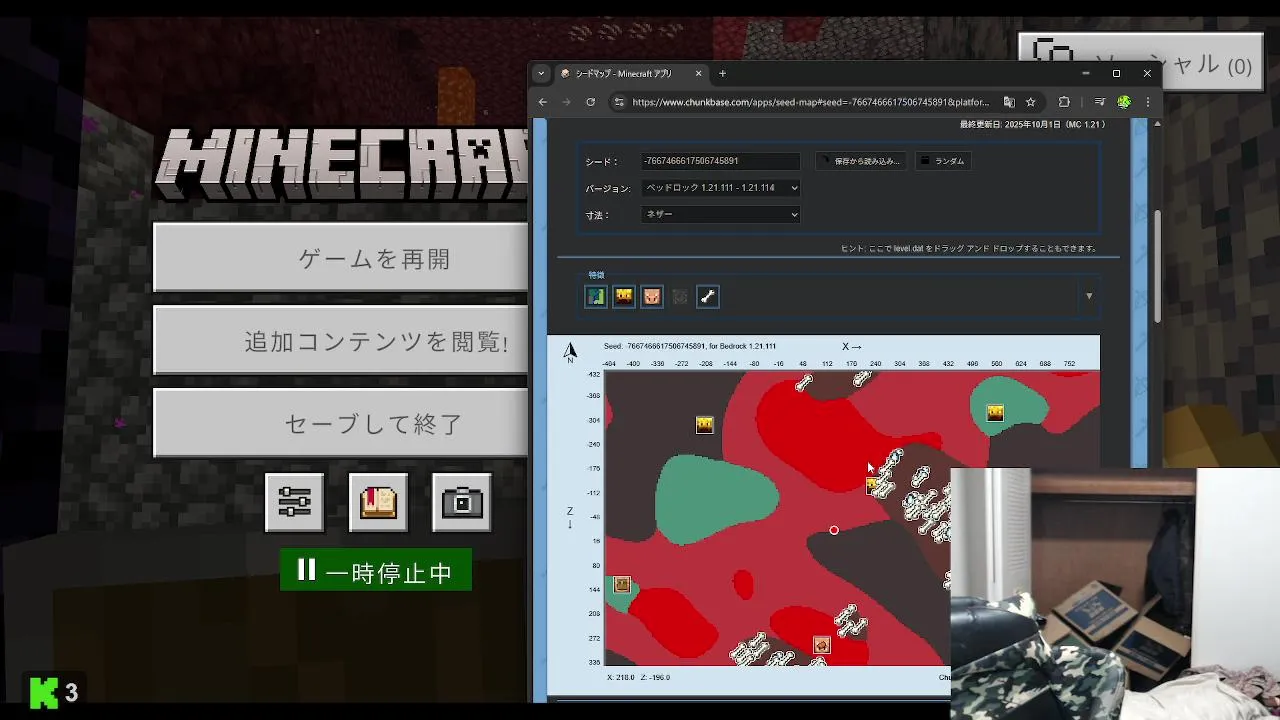This screenshot has width=1280, height=720.
Task: Click the bastion marker at the map bottom
Action: [x=821, y=646]
